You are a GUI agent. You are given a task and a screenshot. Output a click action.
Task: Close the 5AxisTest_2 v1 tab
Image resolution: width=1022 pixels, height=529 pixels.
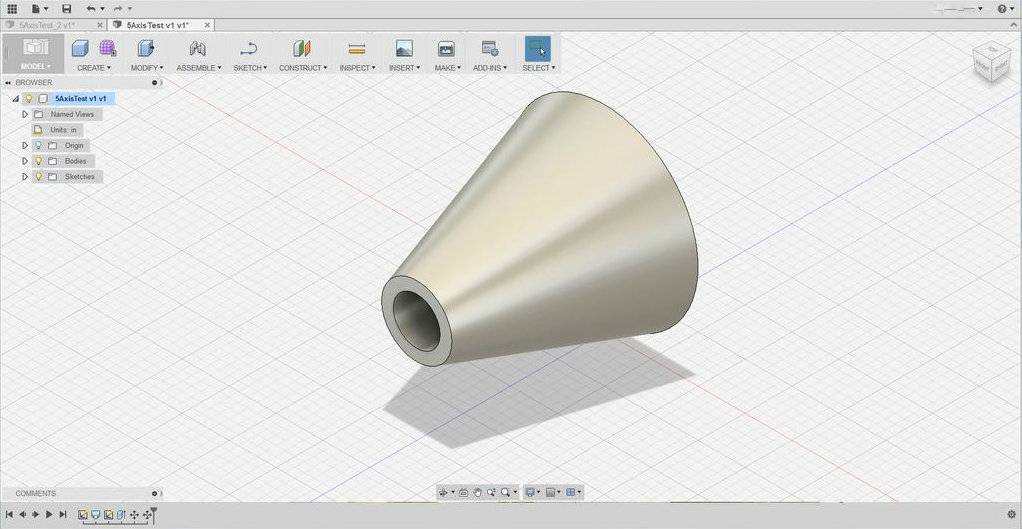pos(100,25)
